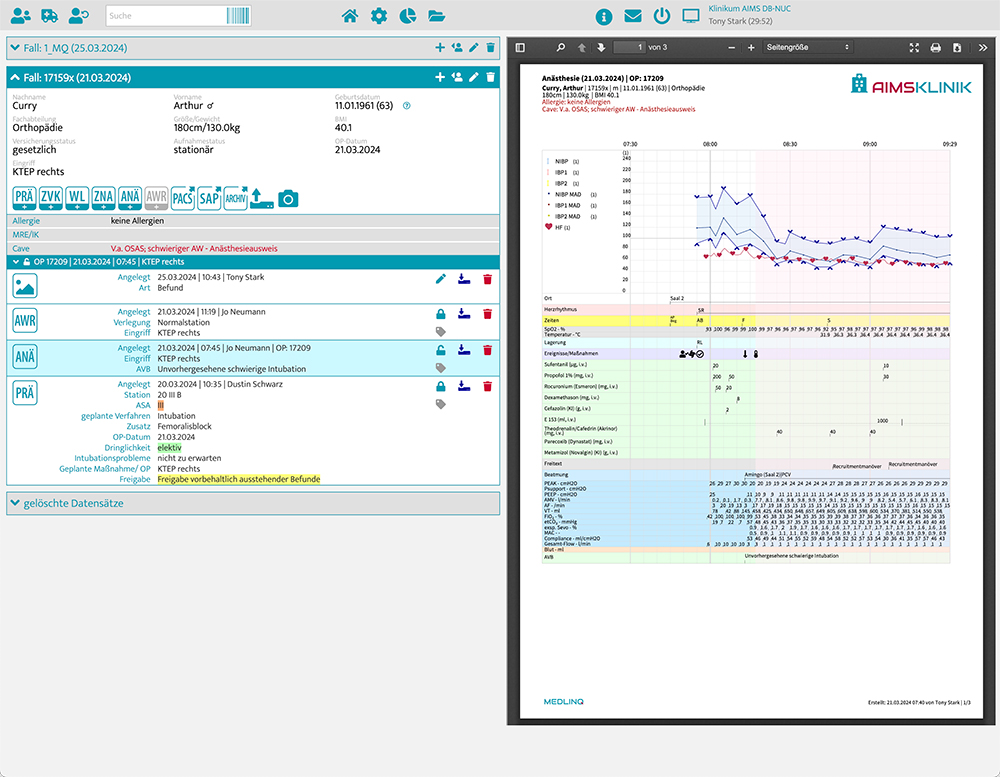1000x777 pixels.
Task: Toggle the PDF viewer sidebar
Action: click(x=520, y=48)
